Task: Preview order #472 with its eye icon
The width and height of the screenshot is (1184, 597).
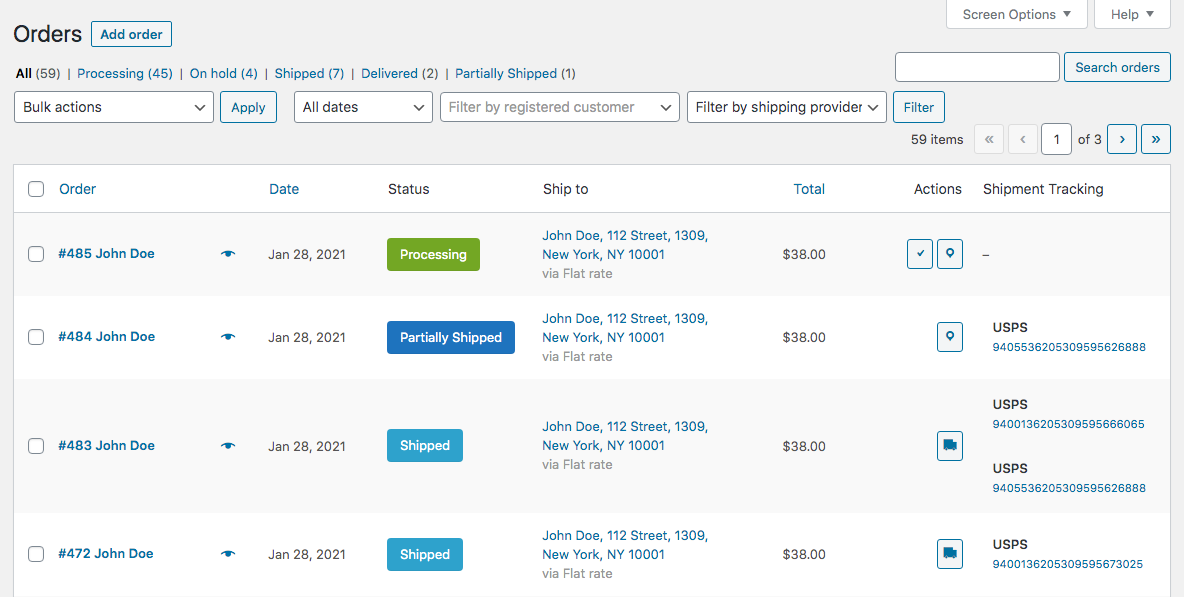Action: click(x=227, y=553)
